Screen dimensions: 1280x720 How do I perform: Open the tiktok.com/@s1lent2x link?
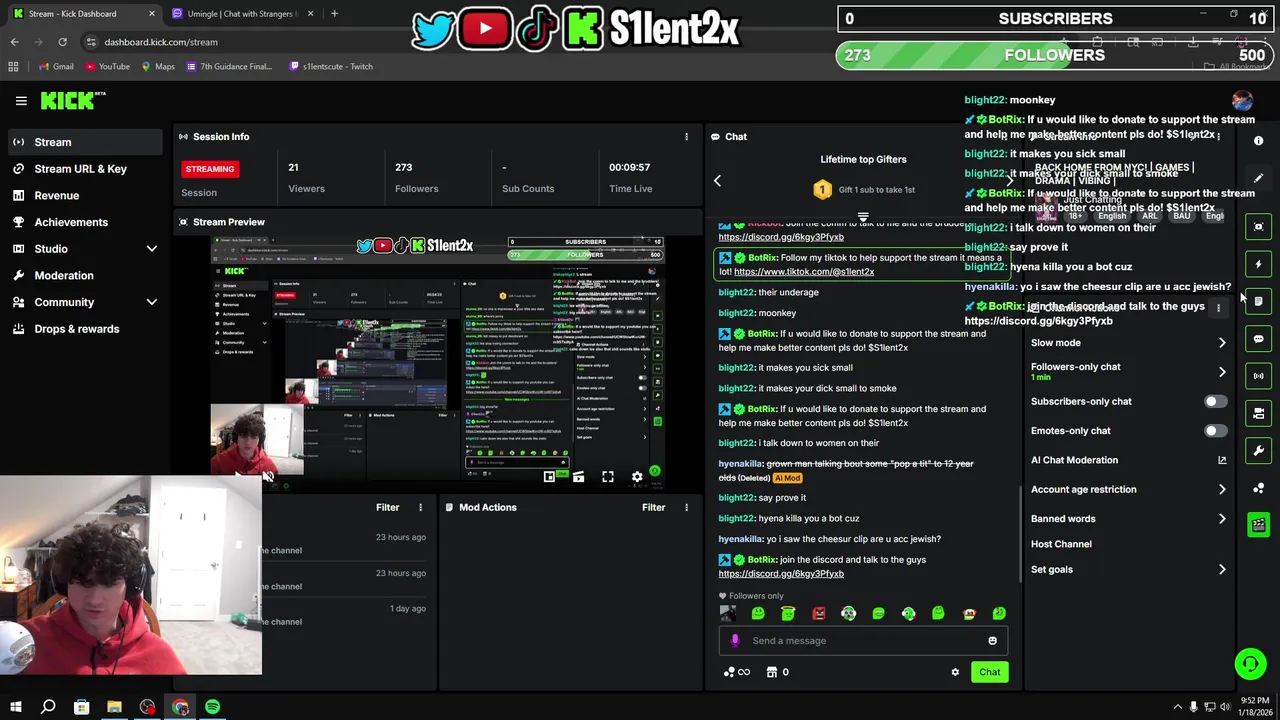tap(804, 272)
